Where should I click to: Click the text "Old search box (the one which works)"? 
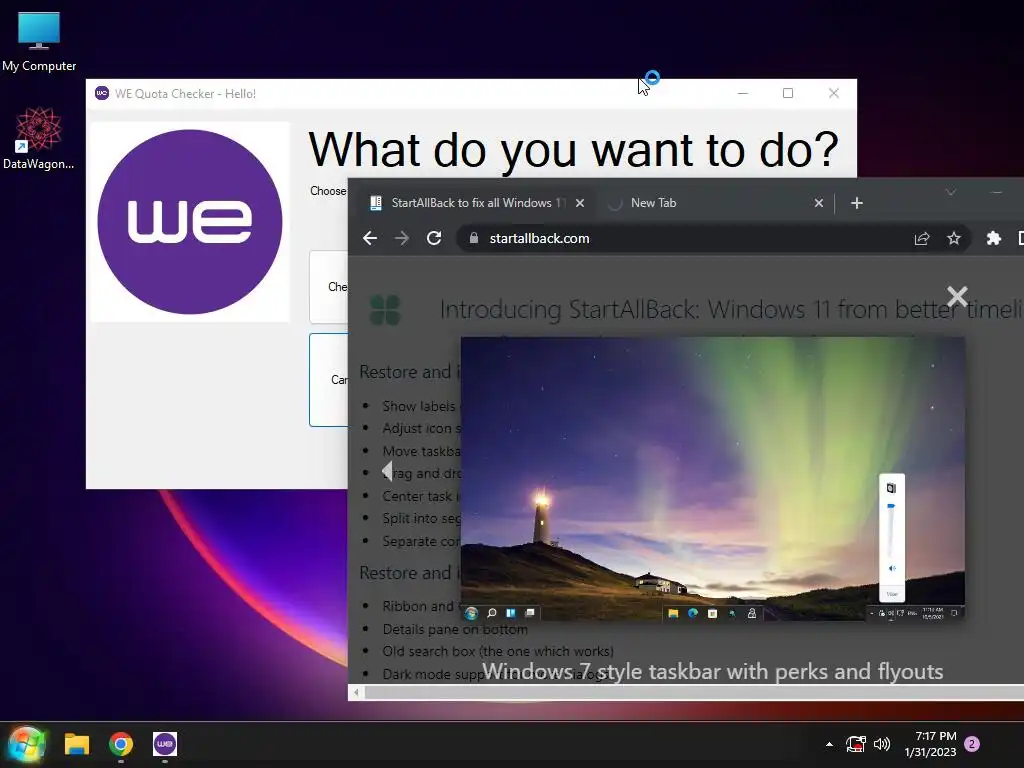pos(498,651)
